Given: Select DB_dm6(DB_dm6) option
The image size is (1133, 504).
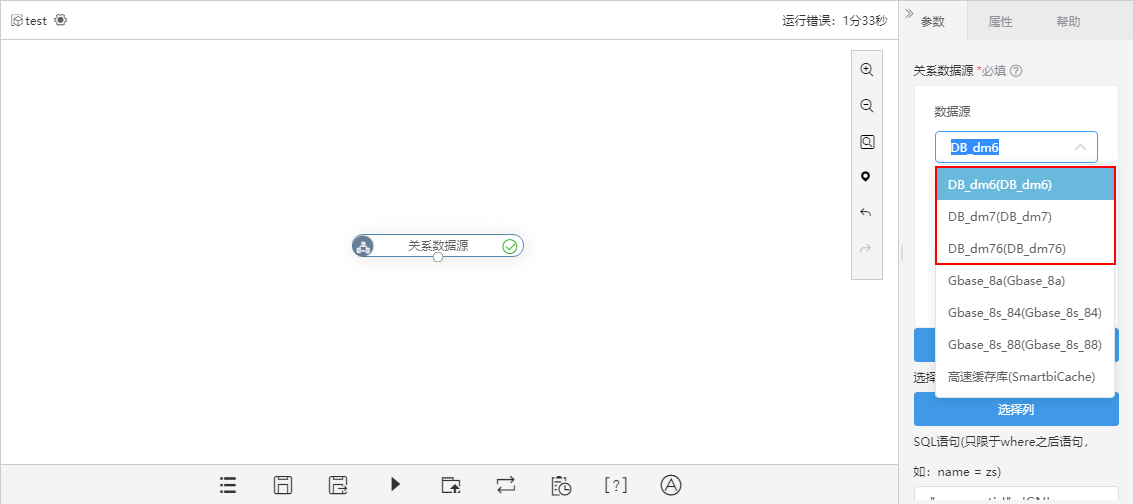Looking at the screenshot, I should tap(1025, 184).
